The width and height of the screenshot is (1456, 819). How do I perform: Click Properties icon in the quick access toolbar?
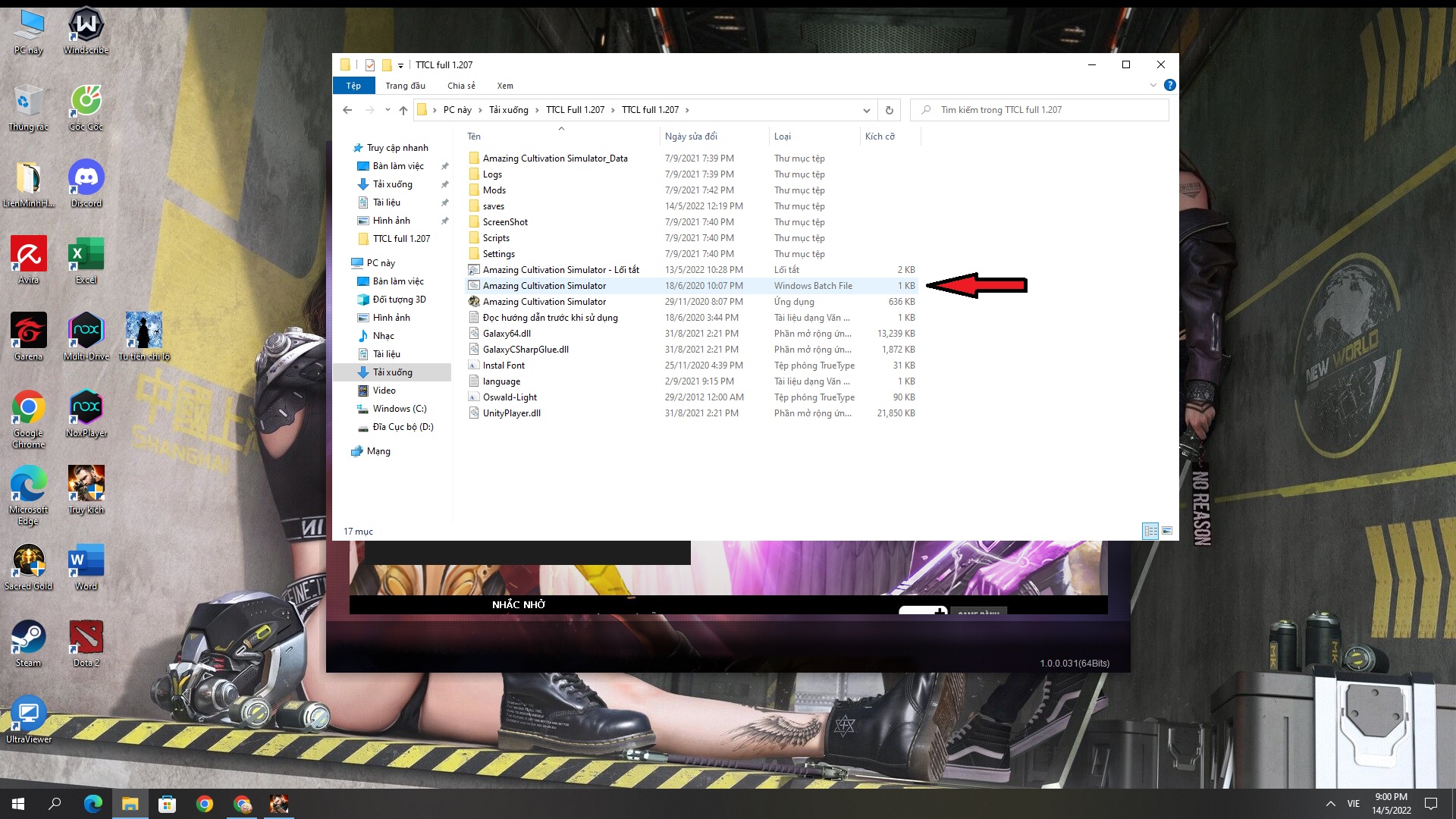pyautogui.click(x=370, y=65)
